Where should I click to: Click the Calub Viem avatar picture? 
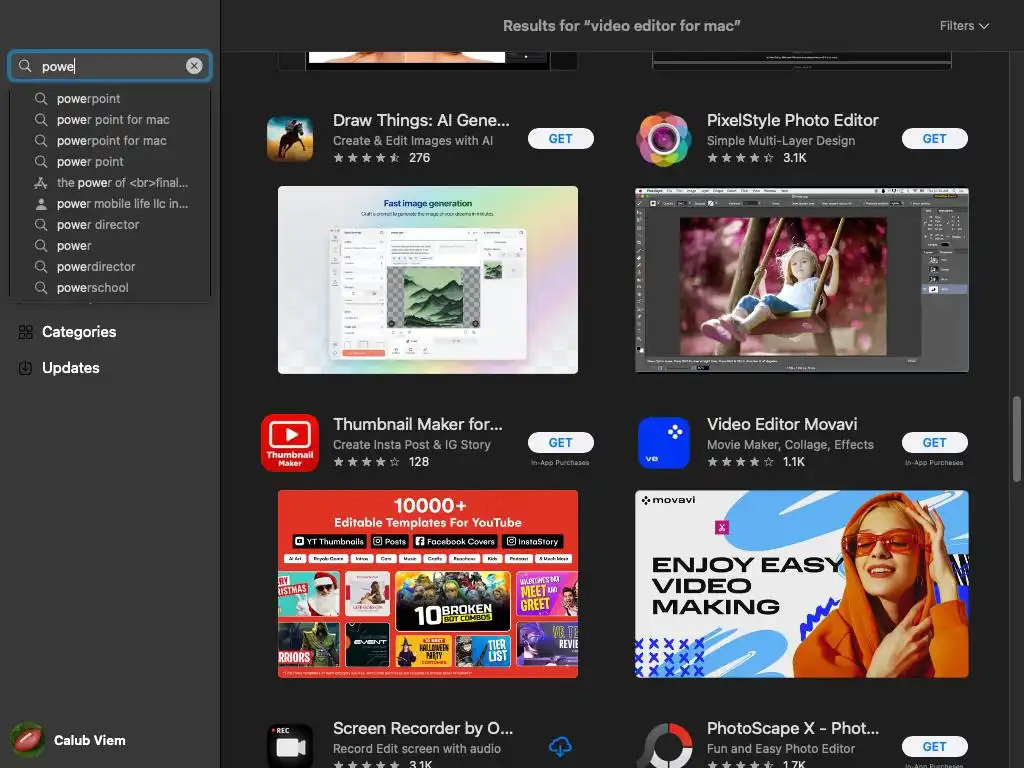click(x=27, y=740)
